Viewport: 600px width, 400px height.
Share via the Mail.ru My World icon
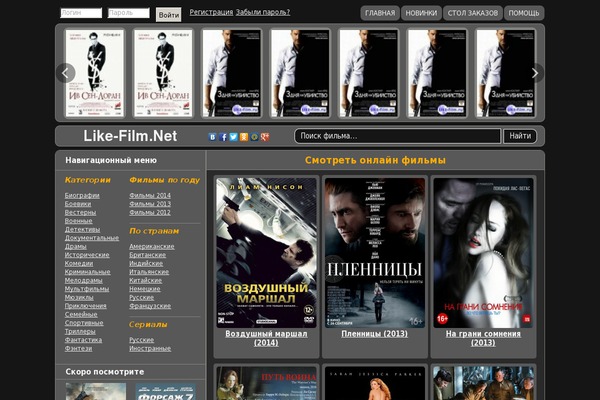254,137
